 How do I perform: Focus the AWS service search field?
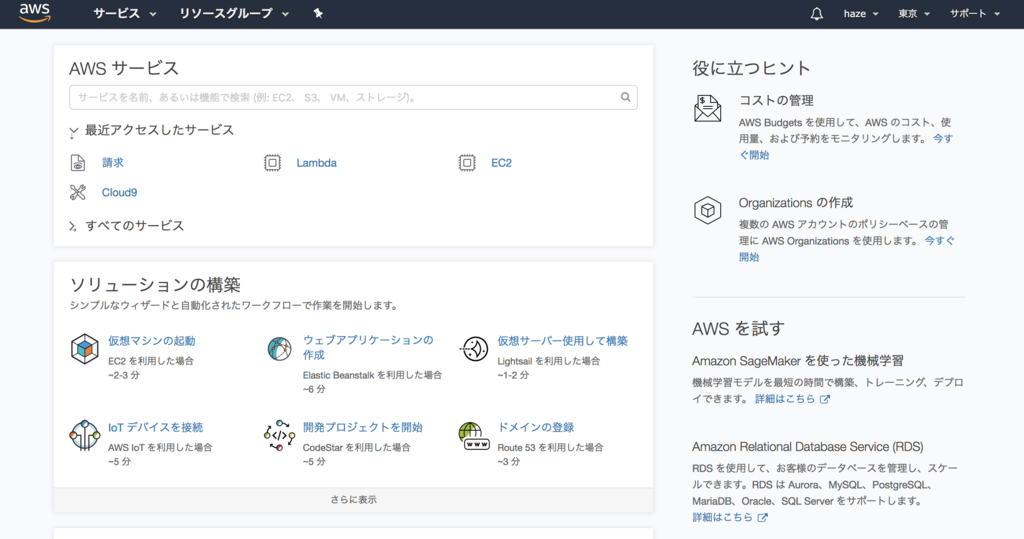[353, 97]
